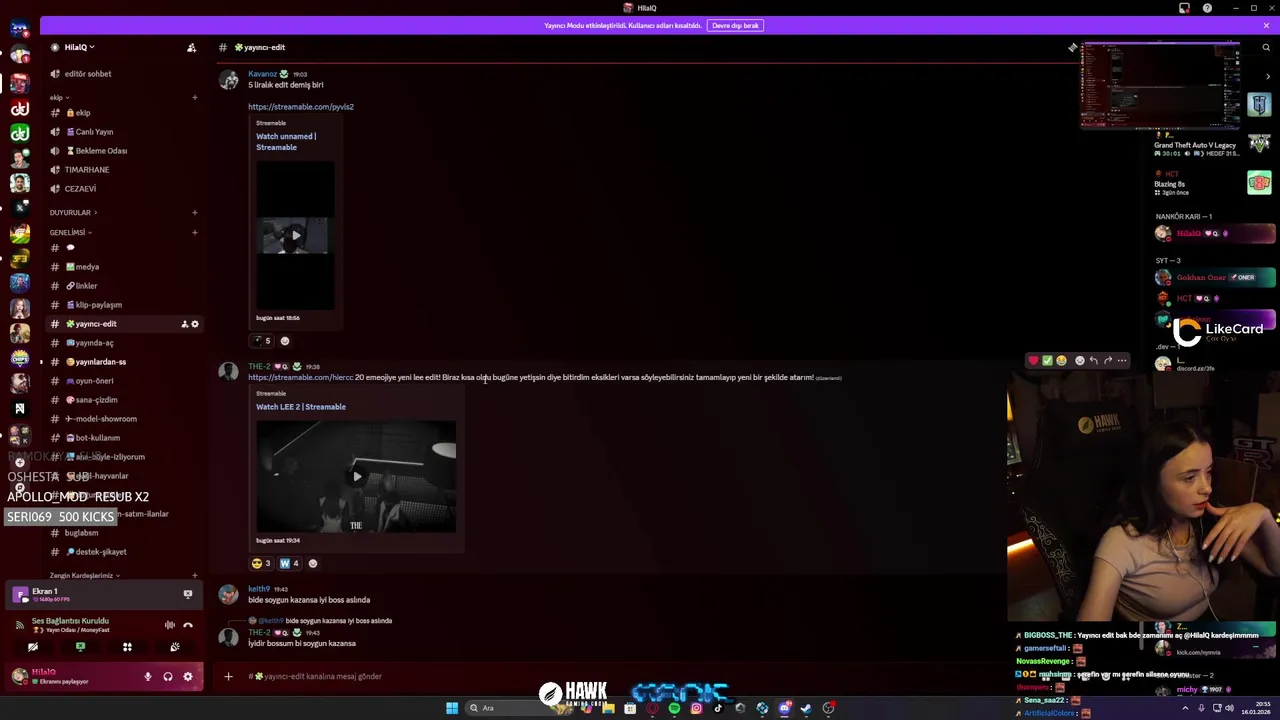Play the unnamed Streamable video thumbnail

295,236
